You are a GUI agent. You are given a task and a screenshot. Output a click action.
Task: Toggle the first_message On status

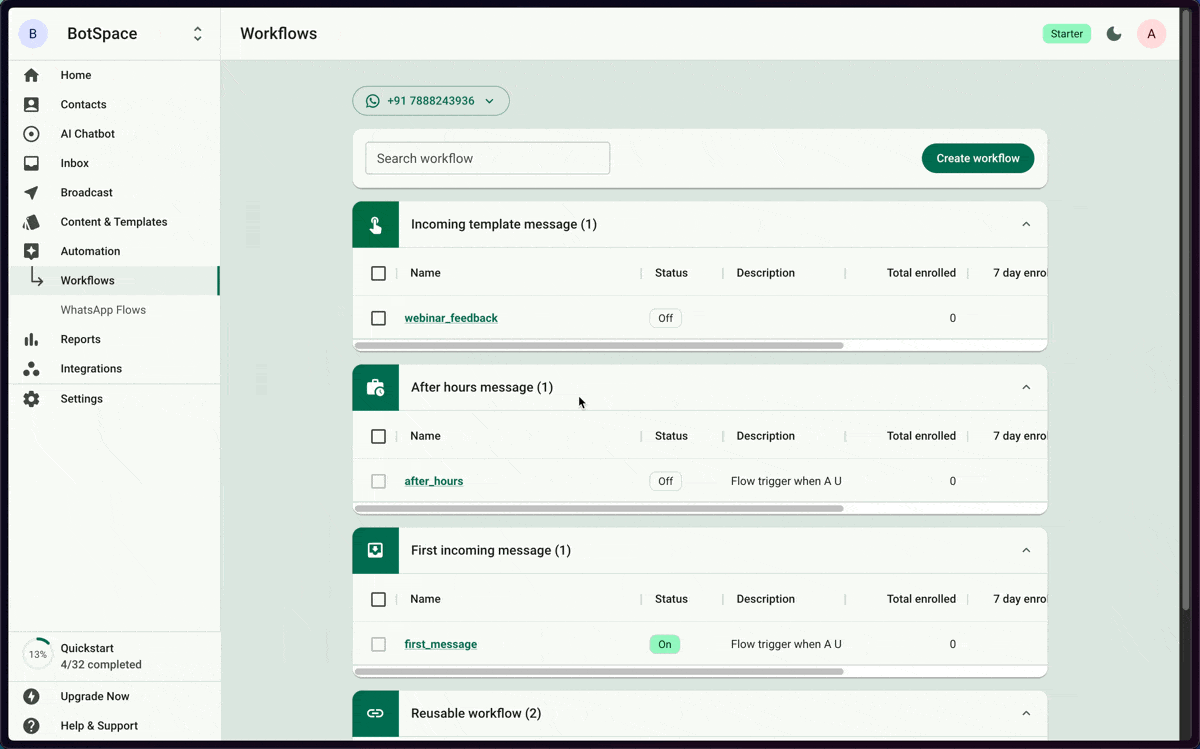665,644
